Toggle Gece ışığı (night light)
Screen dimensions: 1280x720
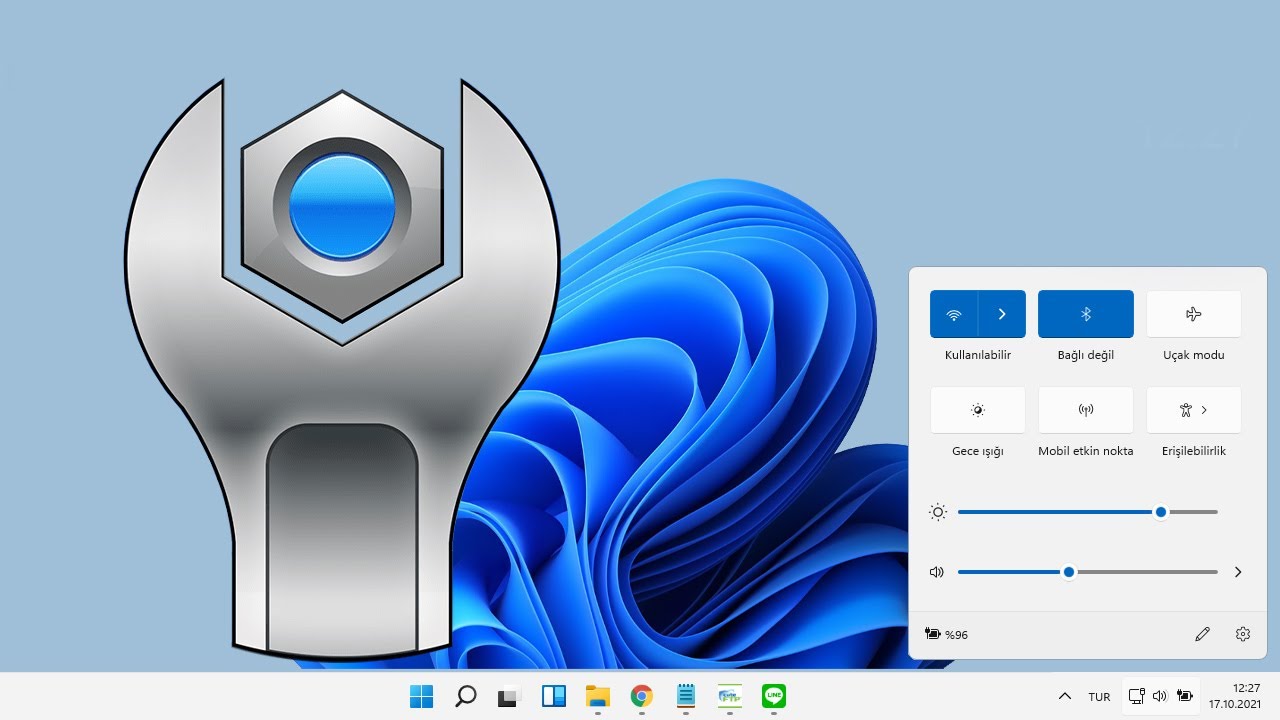click(977, 409)
